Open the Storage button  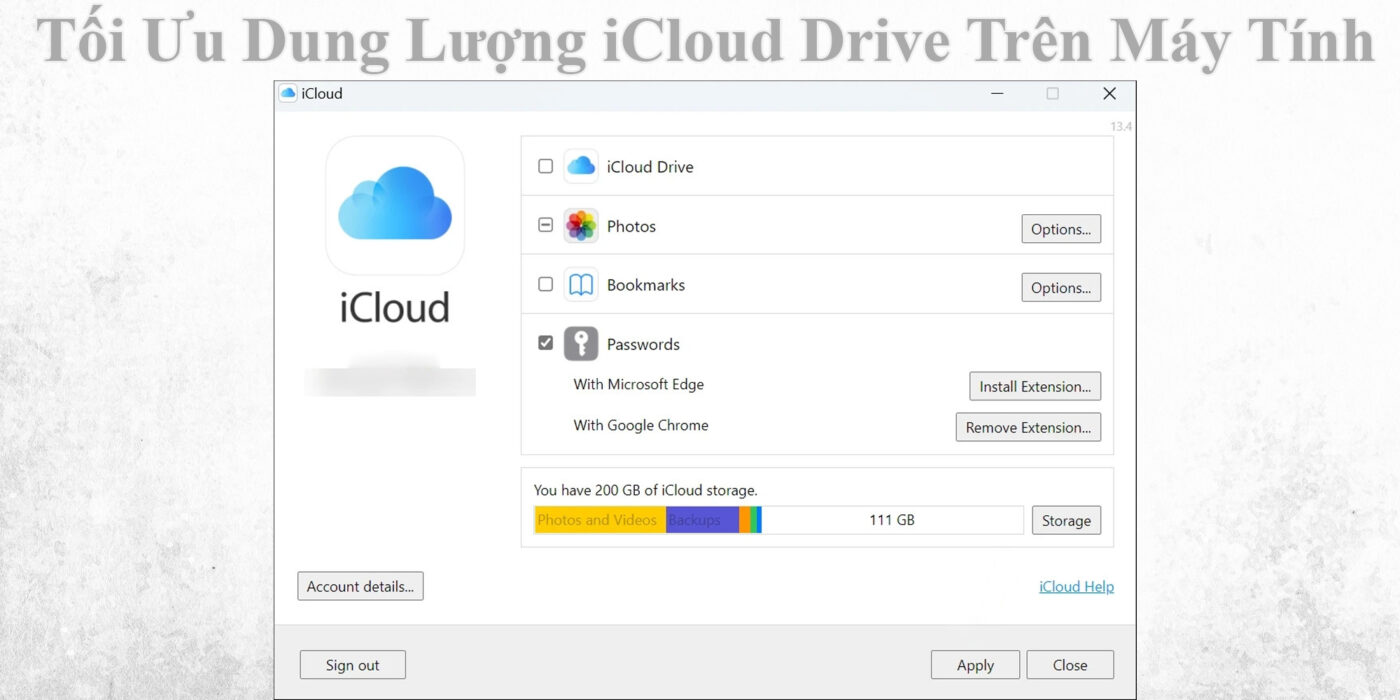(x=1066, y=521)
